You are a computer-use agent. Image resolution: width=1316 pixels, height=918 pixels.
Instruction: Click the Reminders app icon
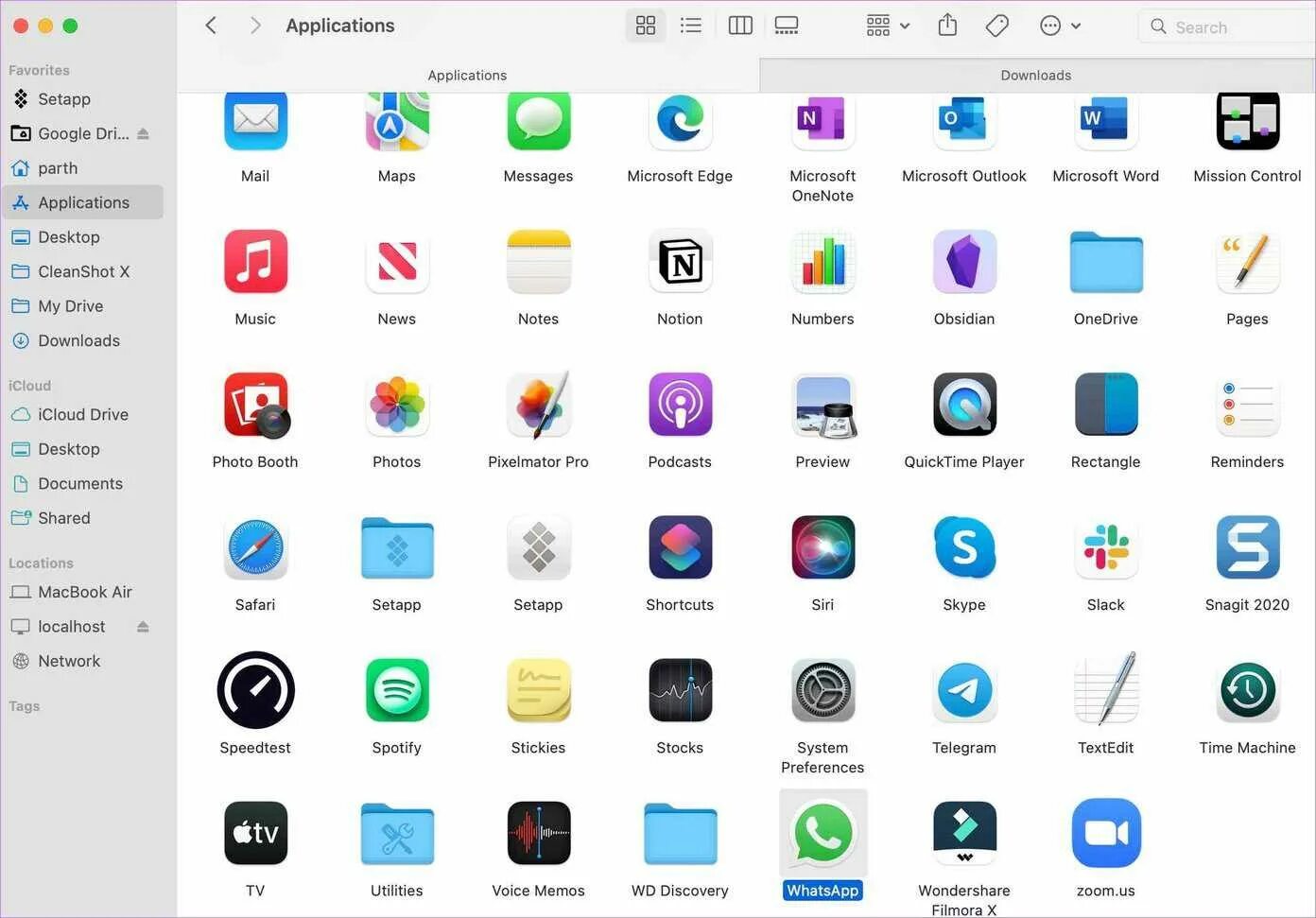(1248, 405)
